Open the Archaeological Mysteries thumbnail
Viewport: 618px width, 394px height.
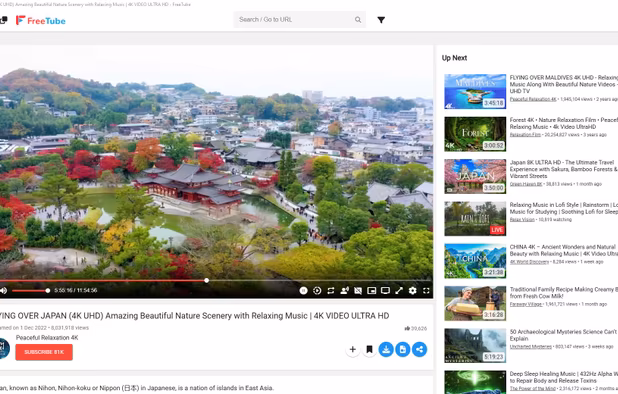coord(475,346)
